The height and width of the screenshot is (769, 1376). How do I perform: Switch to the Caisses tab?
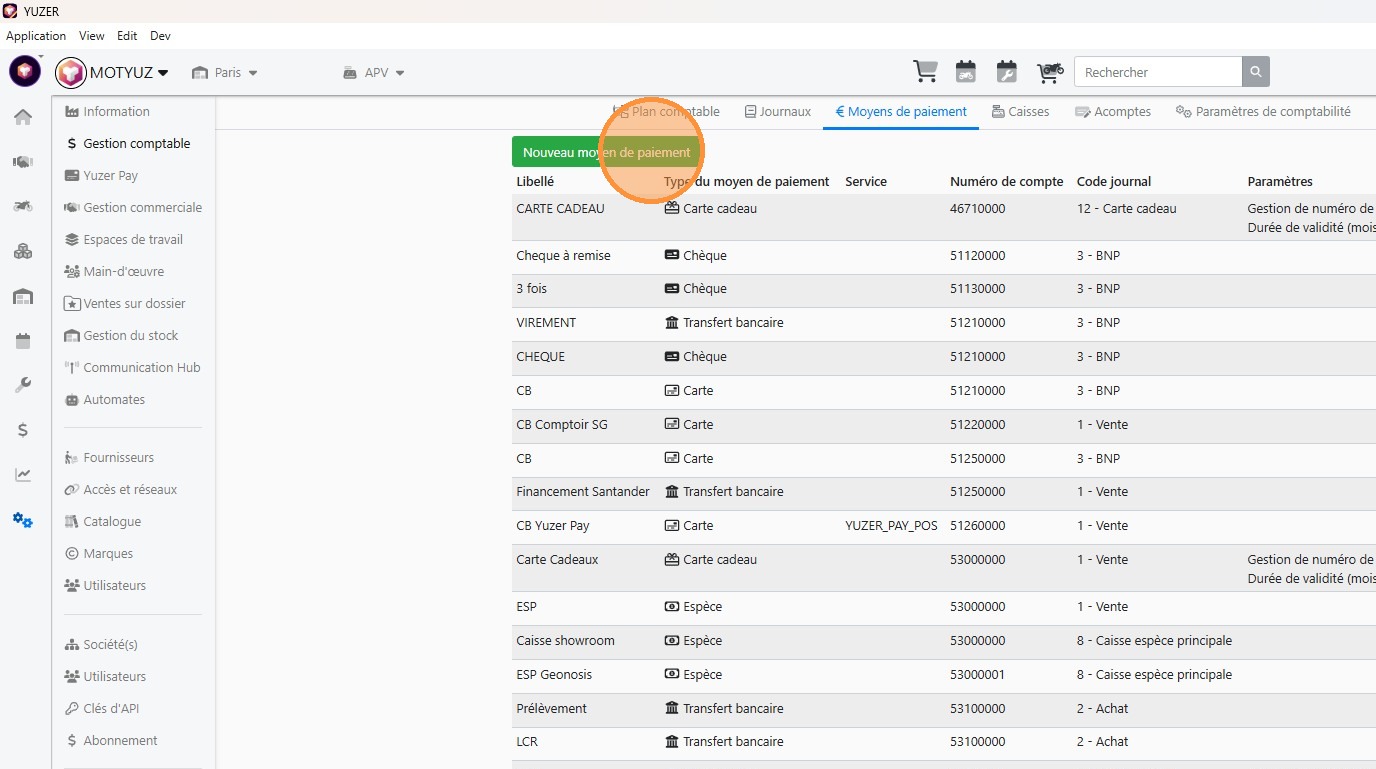tap(1020, 112)
